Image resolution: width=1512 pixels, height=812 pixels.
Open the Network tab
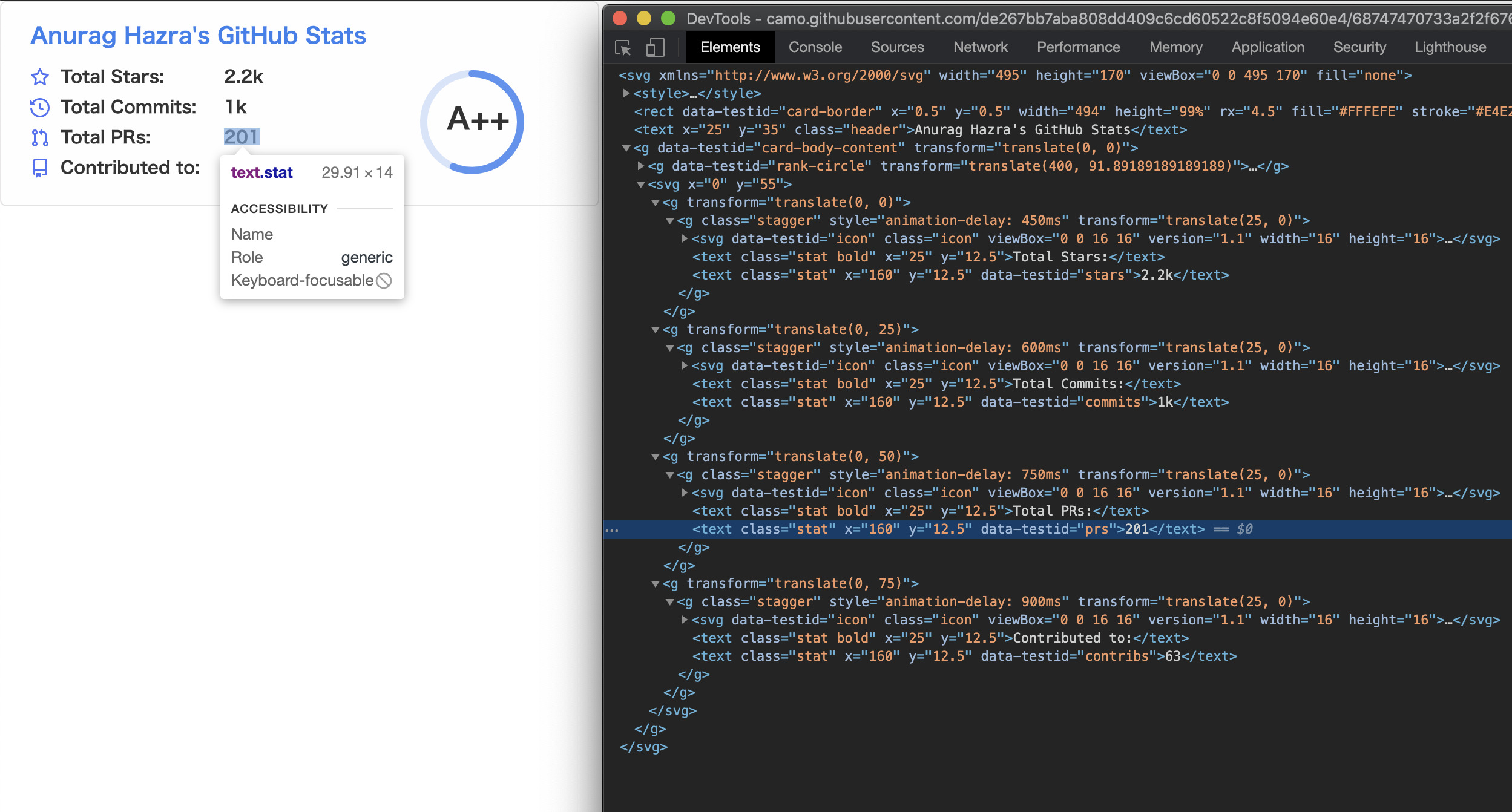[x=980, y=47]
